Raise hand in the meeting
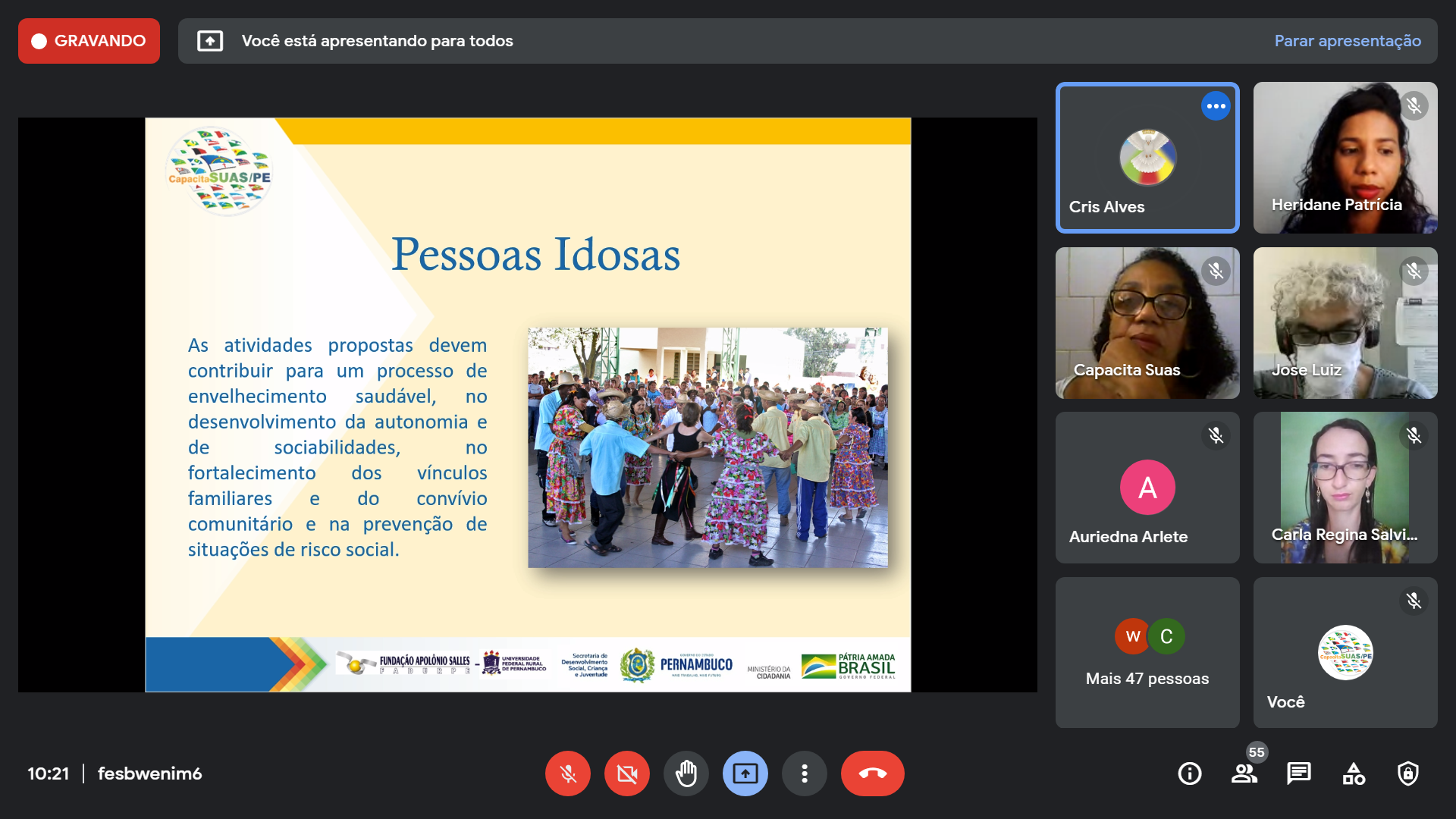This screenshot has width=1456, height=819. [686, 773]
